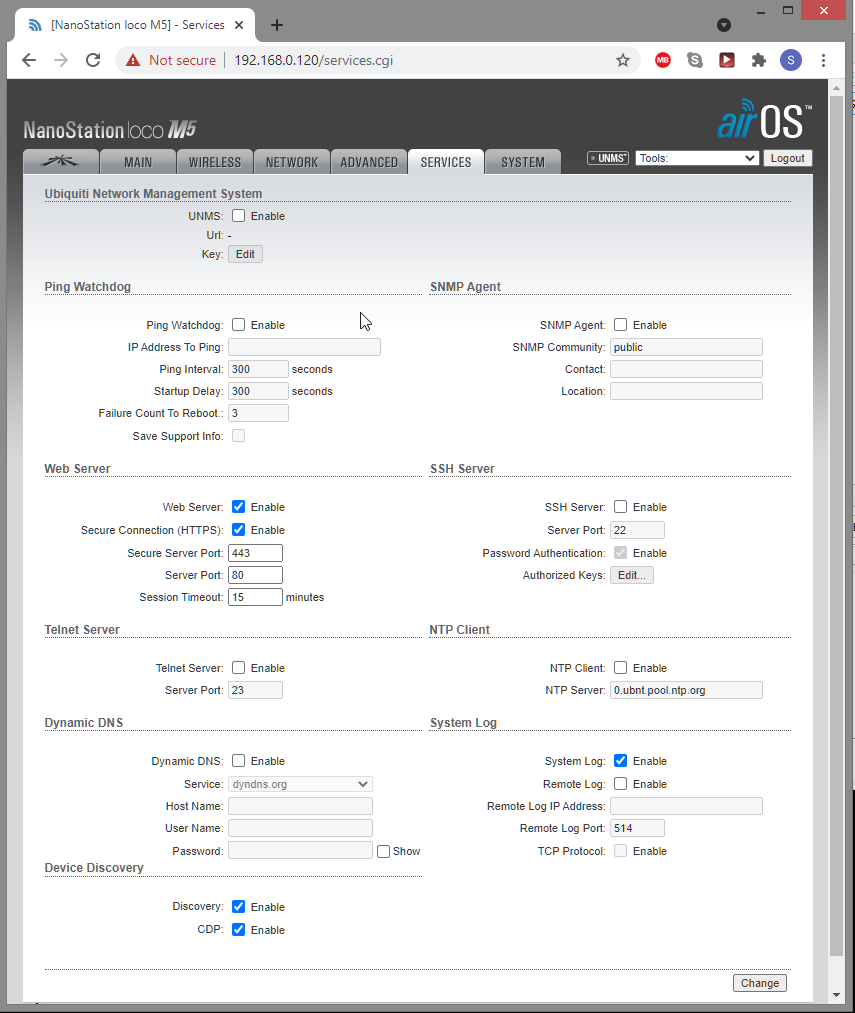Click the red video player extension icon

(x=726, y=60)
